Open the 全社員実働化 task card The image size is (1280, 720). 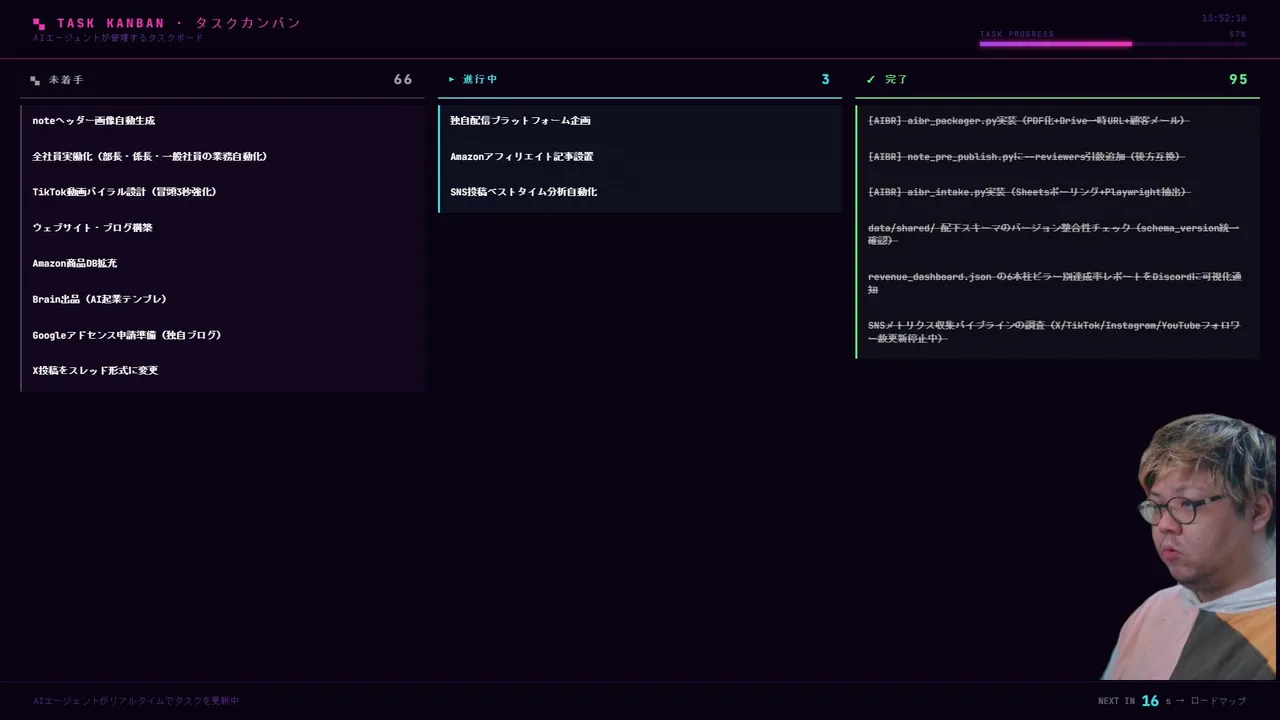click(222, 157)
